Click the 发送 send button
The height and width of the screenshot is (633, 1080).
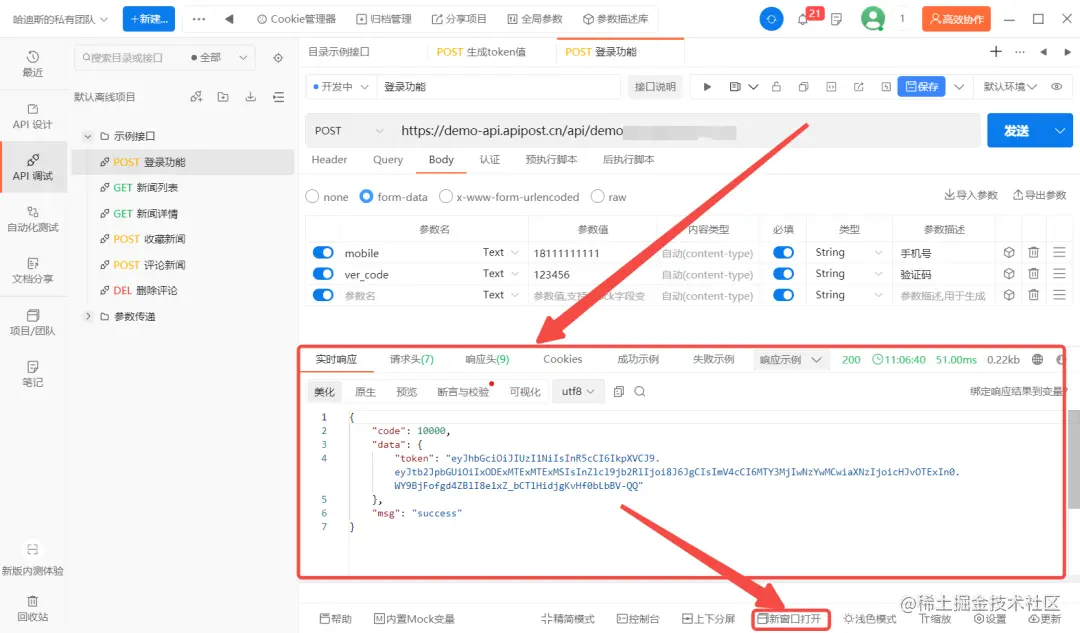pos(1017,131)
